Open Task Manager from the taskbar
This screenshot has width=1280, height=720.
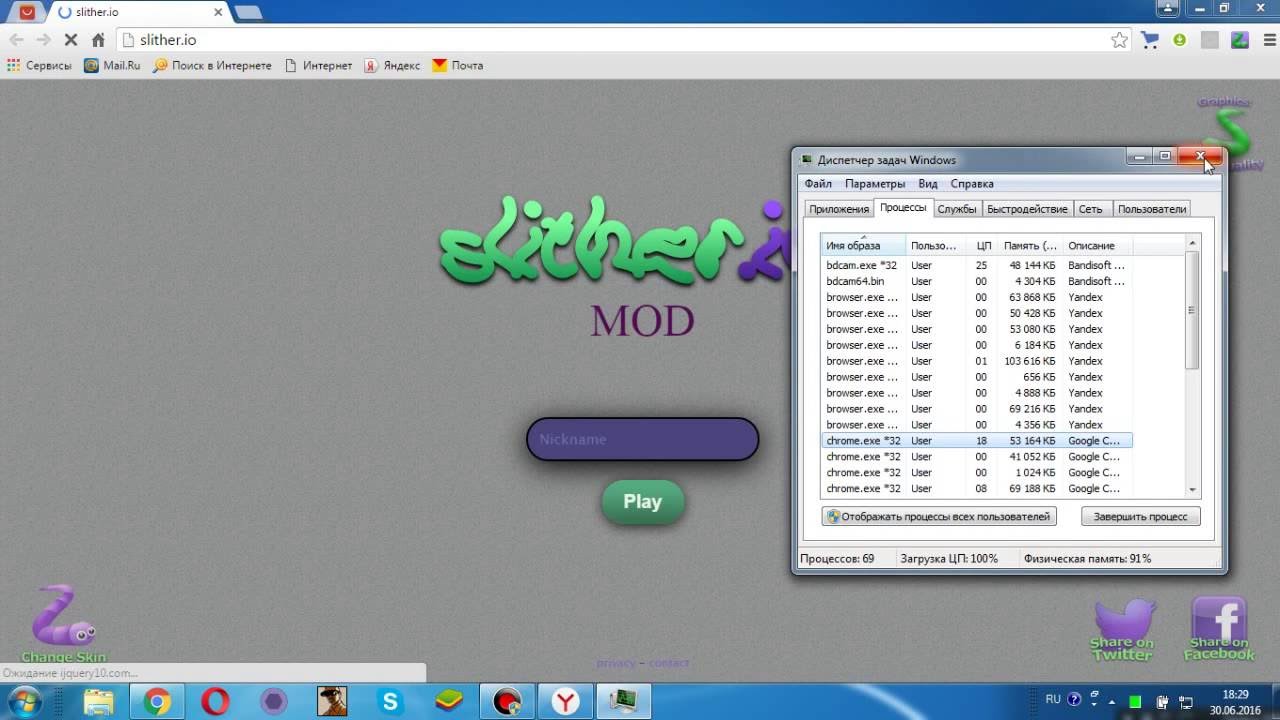[624, 702]
